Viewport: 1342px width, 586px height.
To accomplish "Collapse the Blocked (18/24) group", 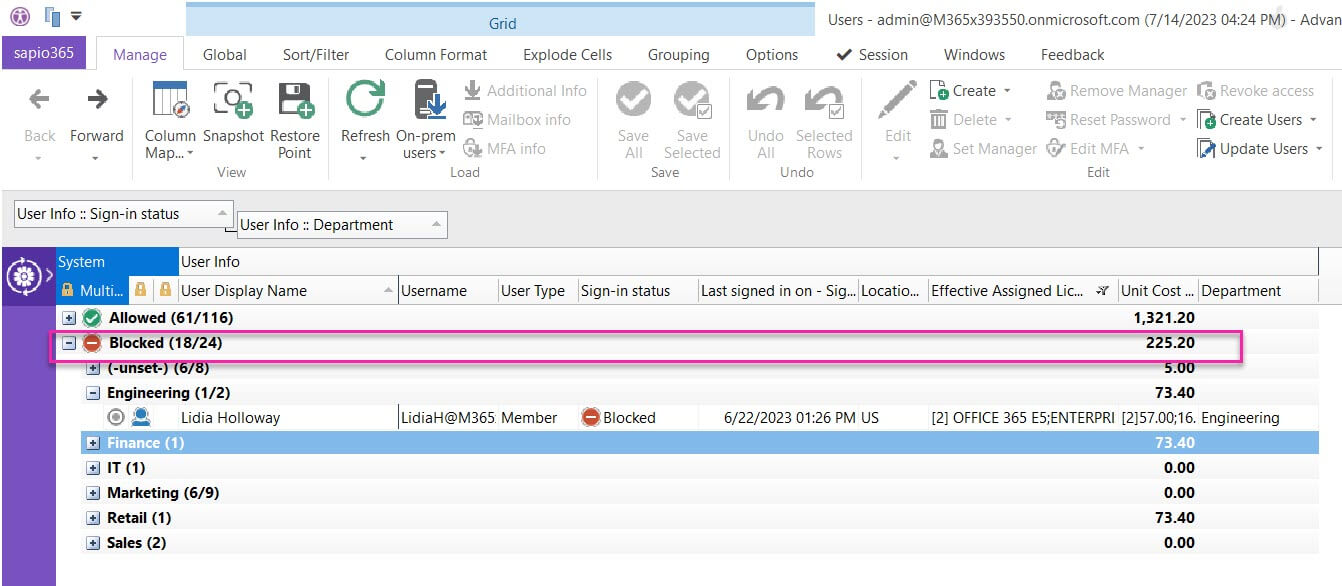I will point(69,343).
